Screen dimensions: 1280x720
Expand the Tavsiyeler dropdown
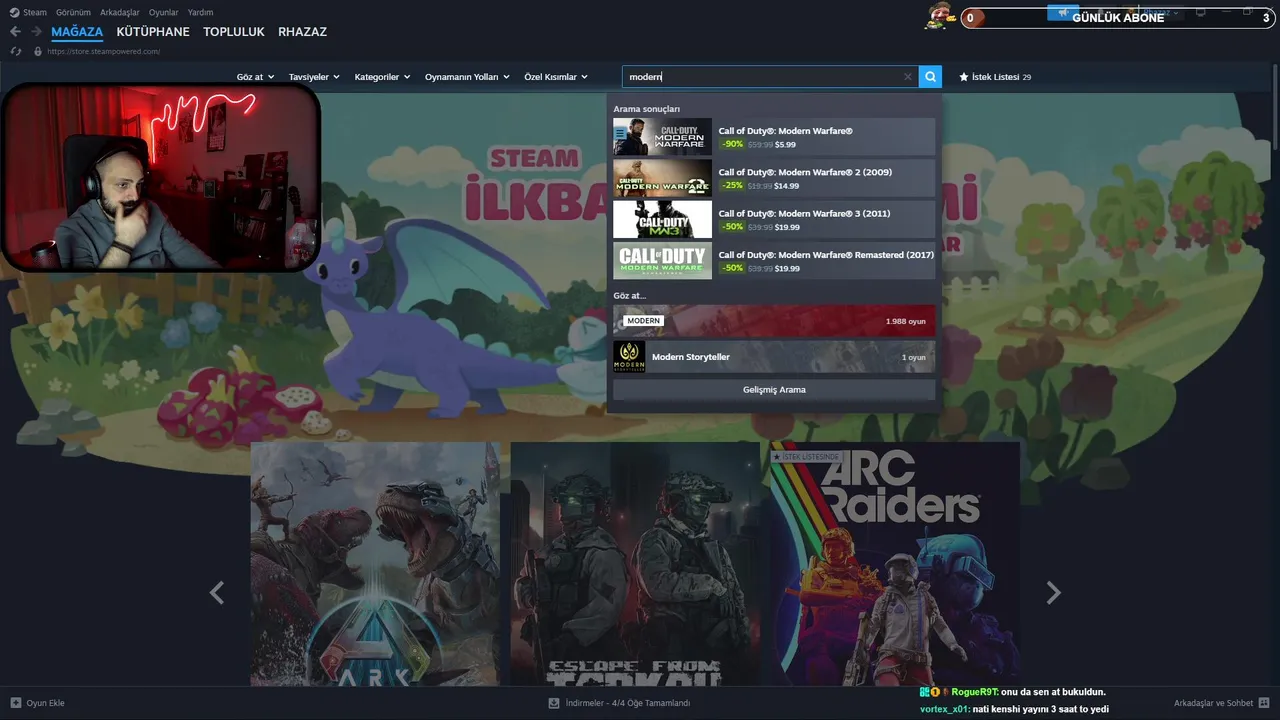point(314,77)
